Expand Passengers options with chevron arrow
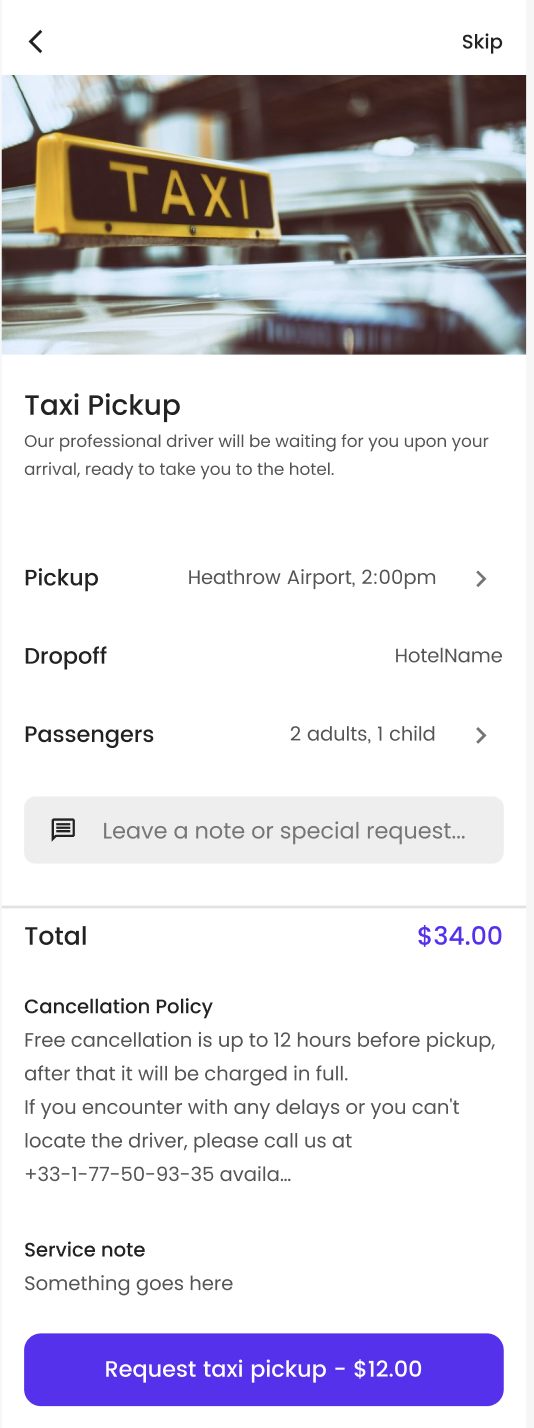534x1428 pixels. click(x=481, y=735)
